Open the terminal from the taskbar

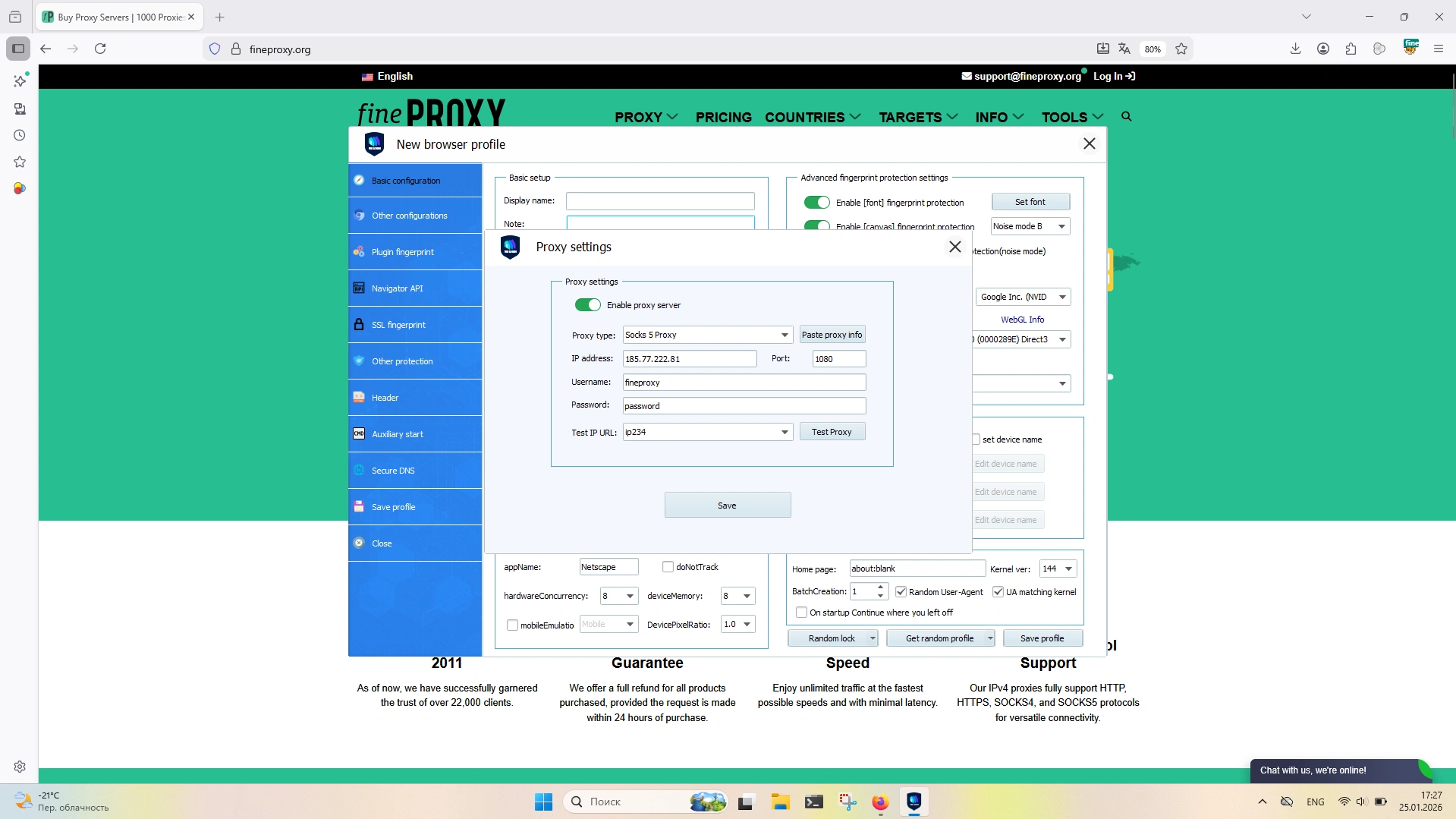(x=814, y=802)
